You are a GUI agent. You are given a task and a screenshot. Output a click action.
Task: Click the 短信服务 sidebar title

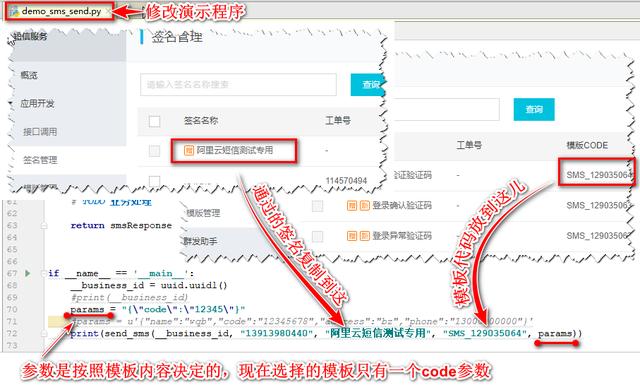click(x=31, y=36)
